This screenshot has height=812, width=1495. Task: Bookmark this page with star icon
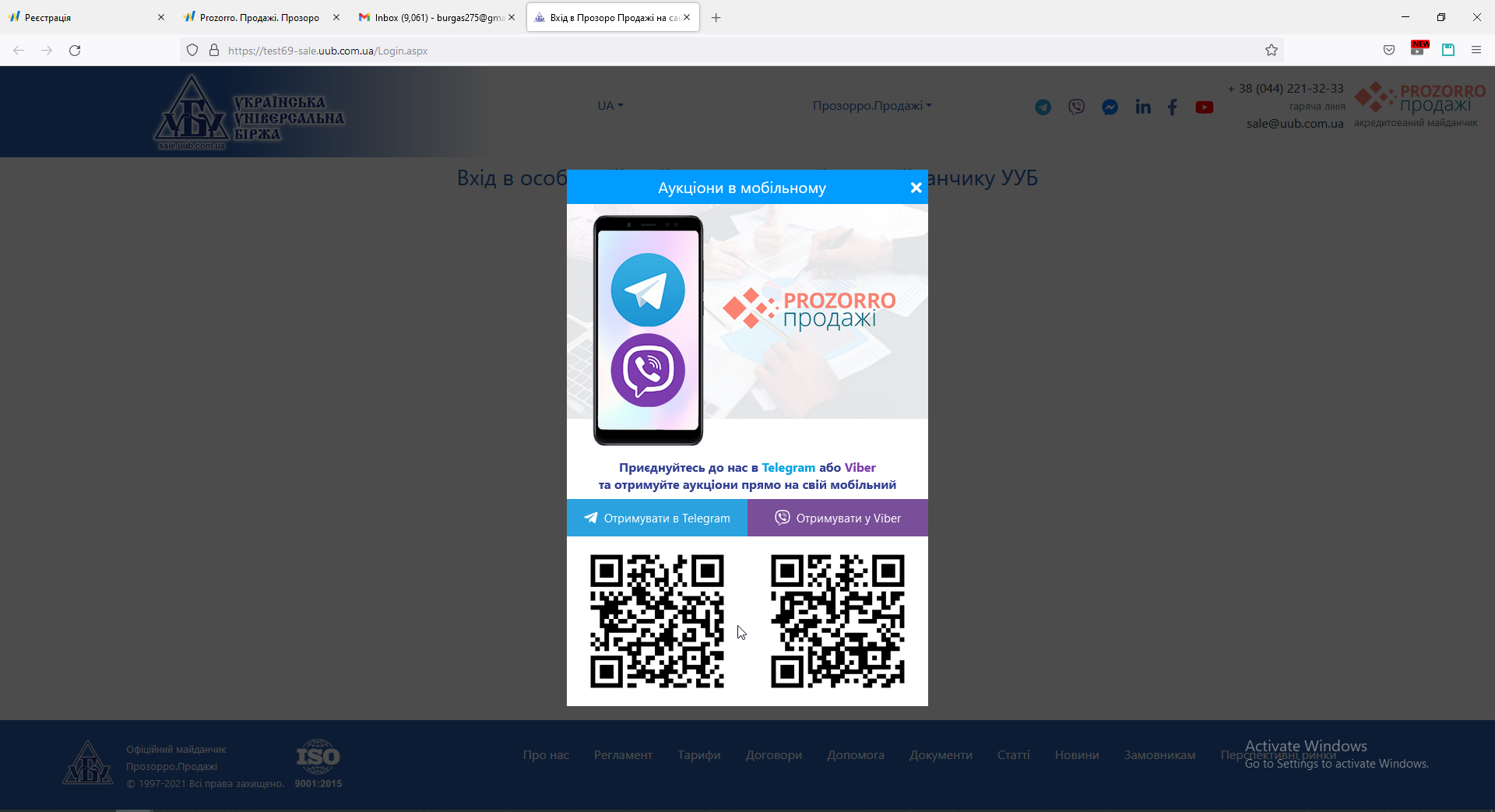pyautogui.click(x=1272, y=51)
